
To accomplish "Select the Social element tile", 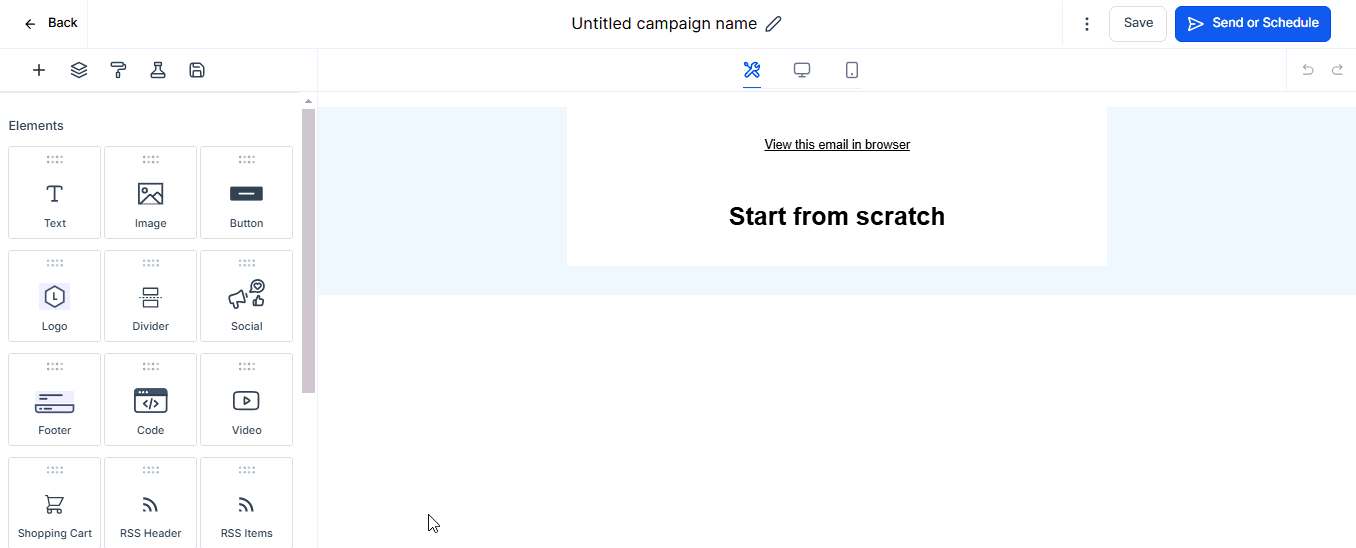I will pyautogui.click(x=247, y=297).
